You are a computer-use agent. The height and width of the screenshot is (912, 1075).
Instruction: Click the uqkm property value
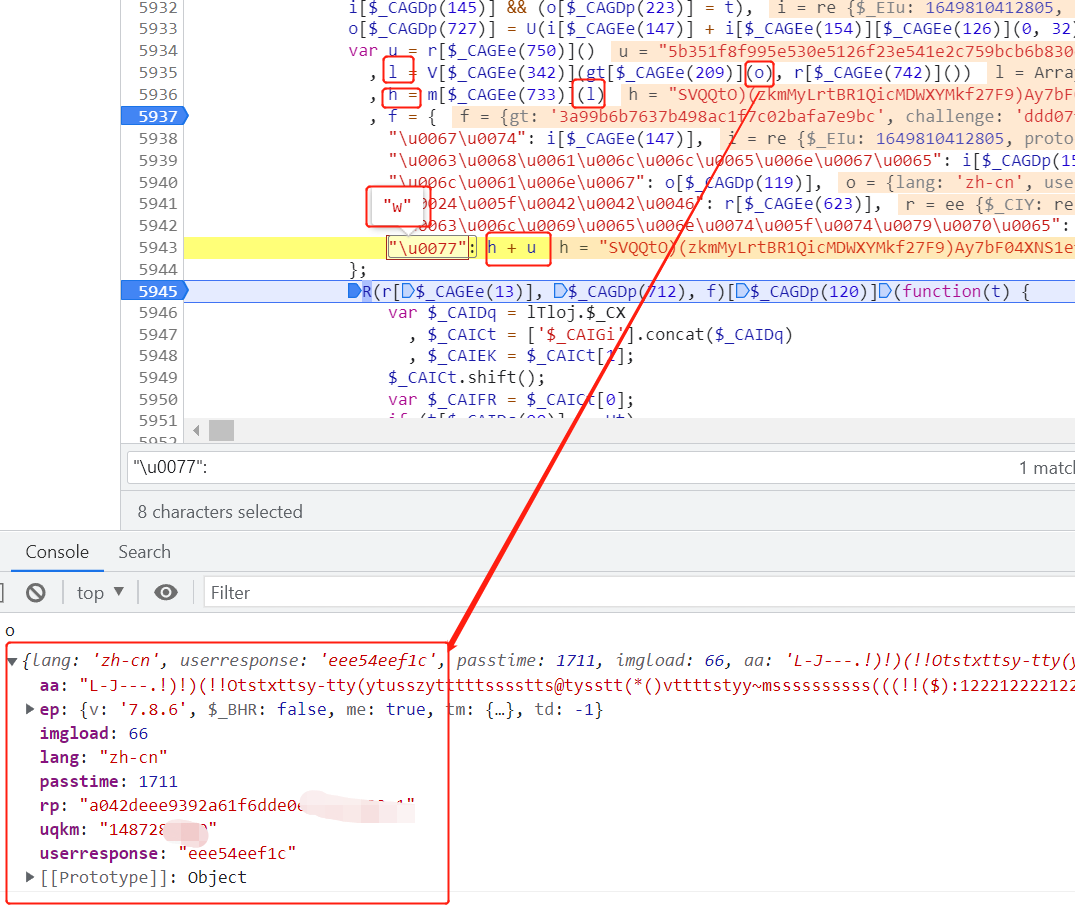(x=158, y=830)
